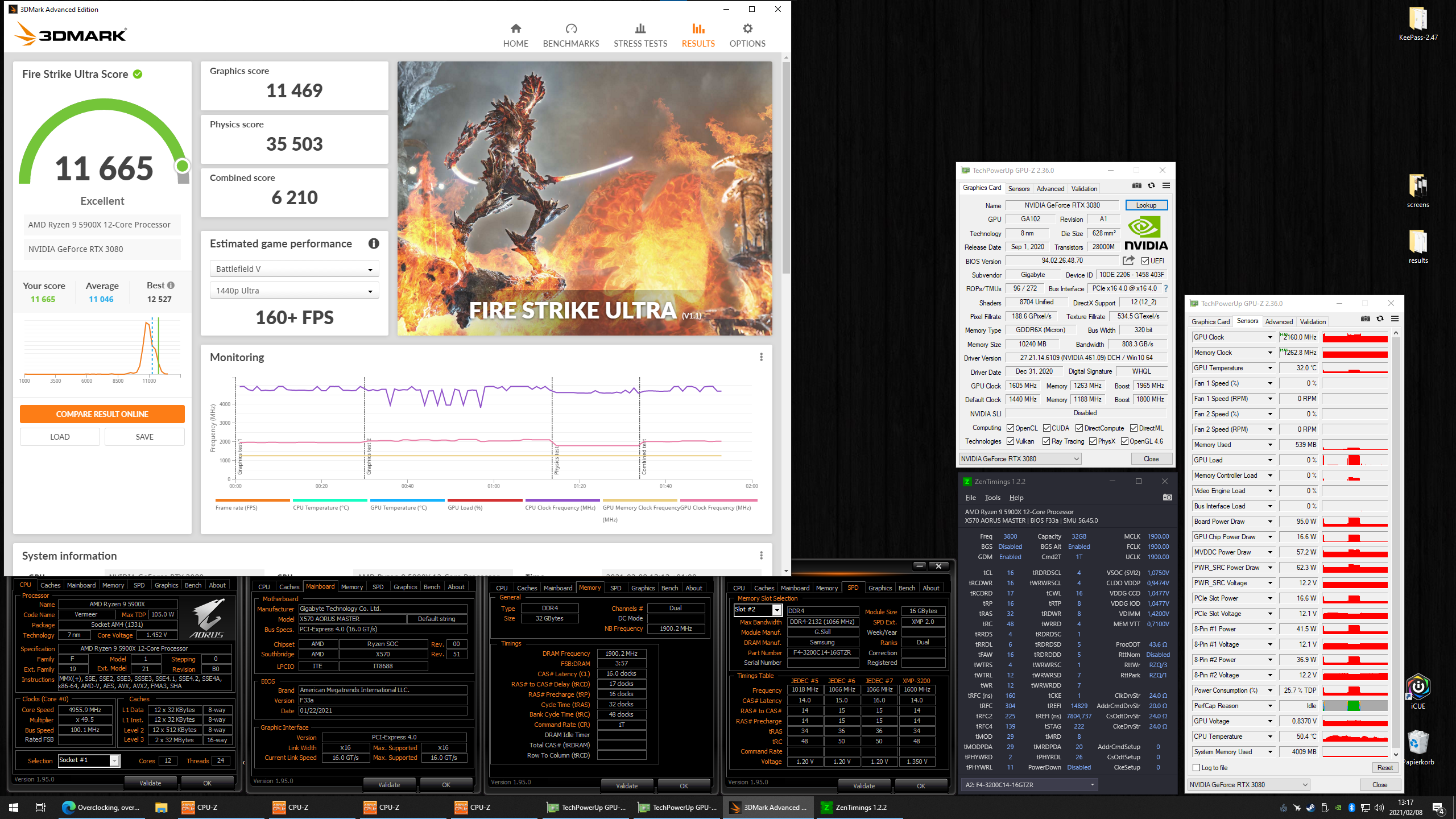Open hamburger menu in the GPU-Z Sensors window

pos(1395,319)
